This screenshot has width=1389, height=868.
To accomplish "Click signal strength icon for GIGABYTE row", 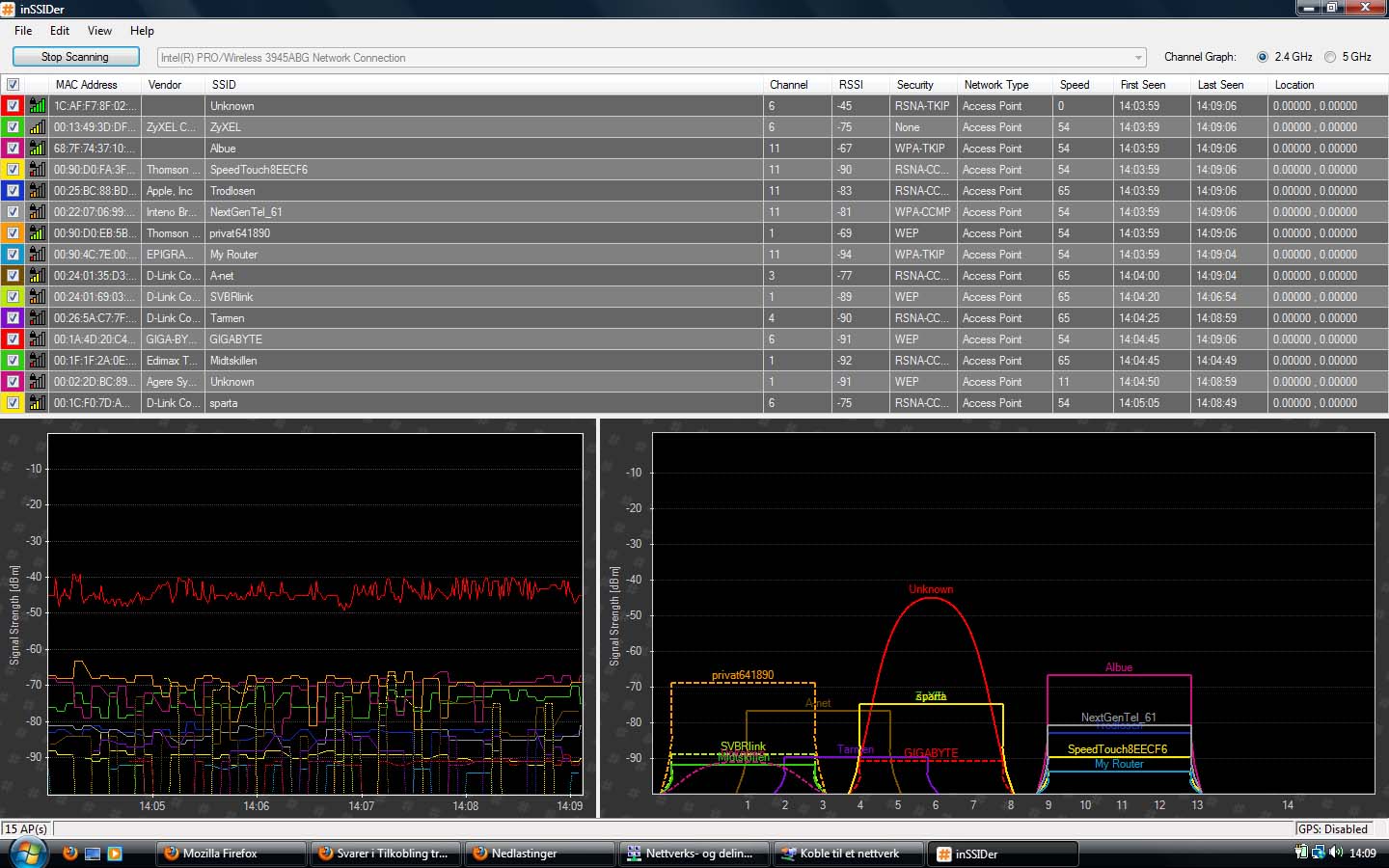I will pos(37,339).
